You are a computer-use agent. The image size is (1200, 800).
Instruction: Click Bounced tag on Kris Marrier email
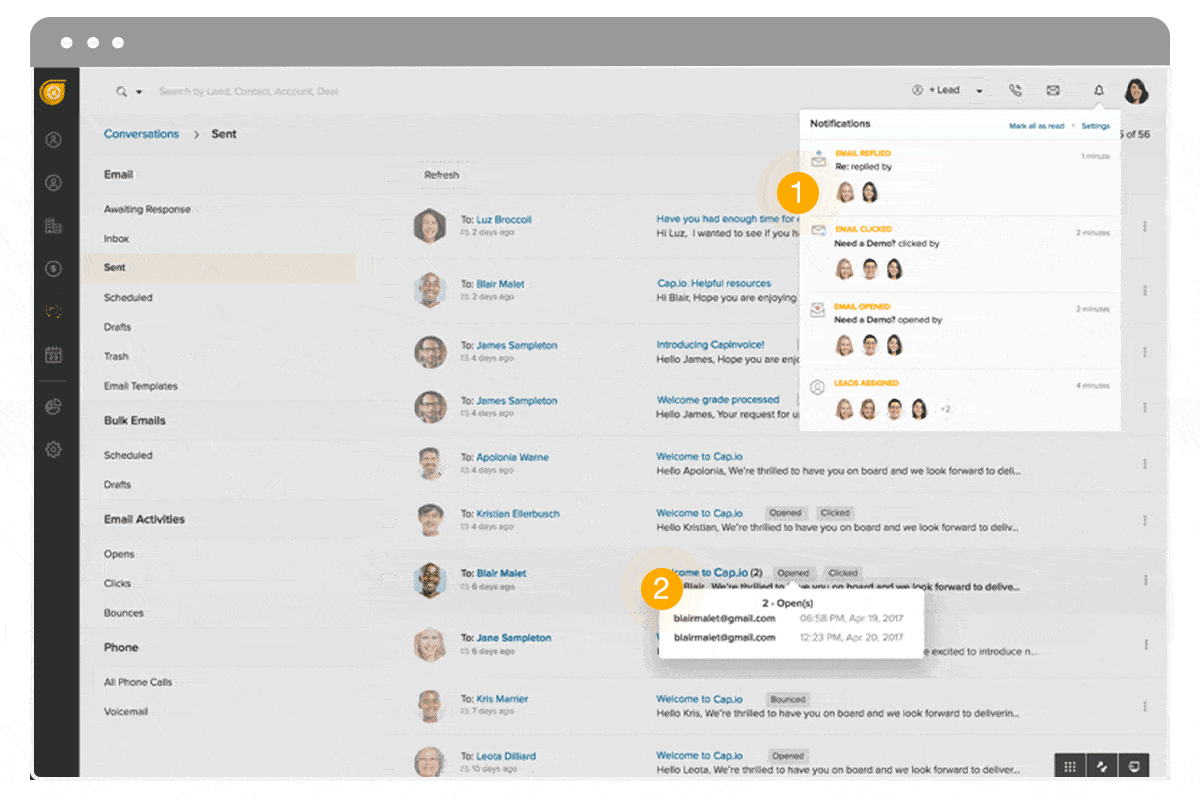point(788,699)
